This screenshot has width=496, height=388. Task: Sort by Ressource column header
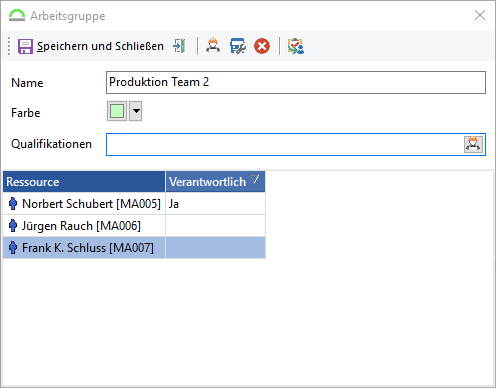(84, 182)
